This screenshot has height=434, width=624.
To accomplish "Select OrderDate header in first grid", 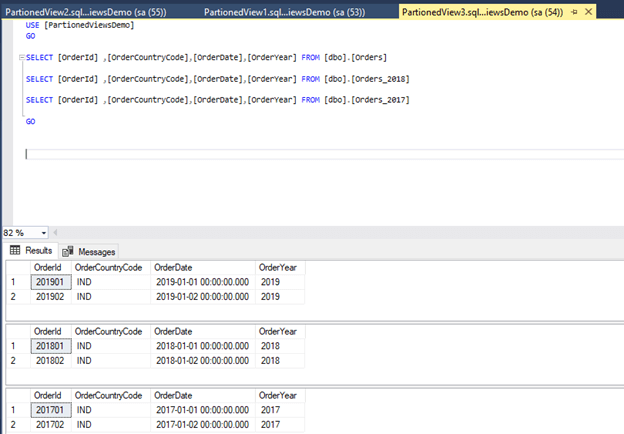I will 203,267.
